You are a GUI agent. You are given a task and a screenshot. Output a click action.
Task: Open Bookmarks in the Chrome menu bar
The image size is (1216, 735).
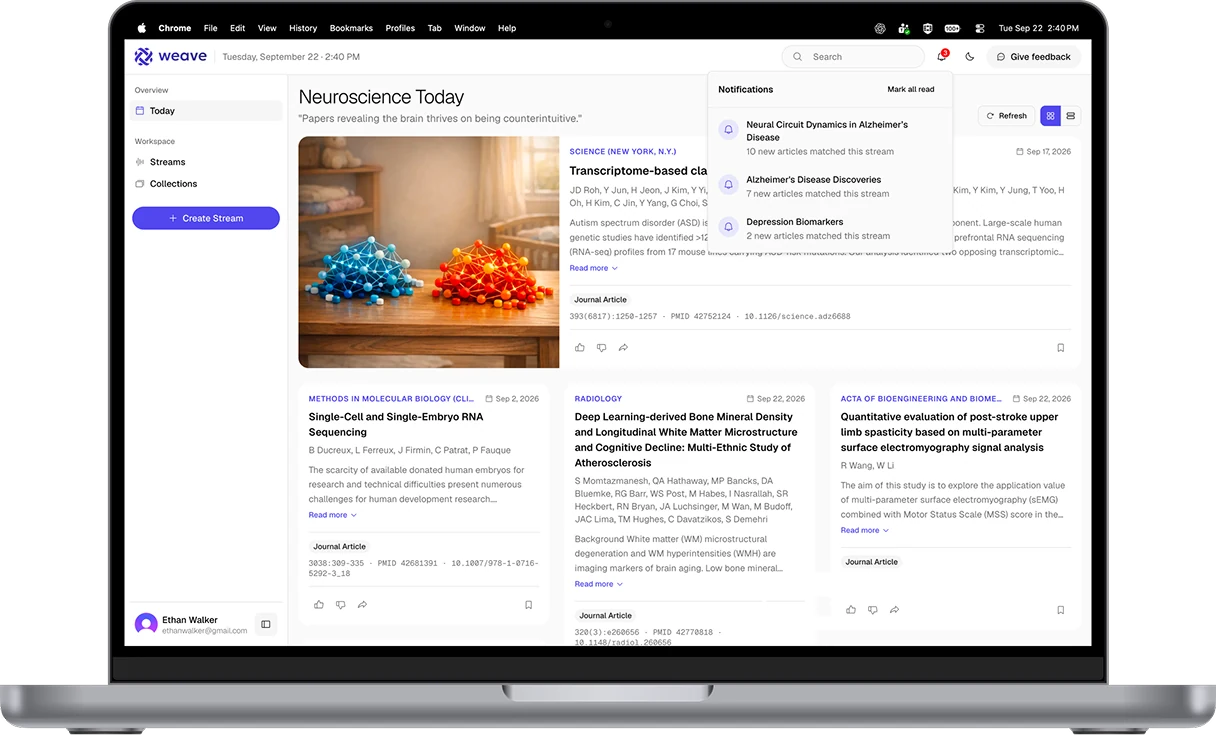(x=351, y=28)
